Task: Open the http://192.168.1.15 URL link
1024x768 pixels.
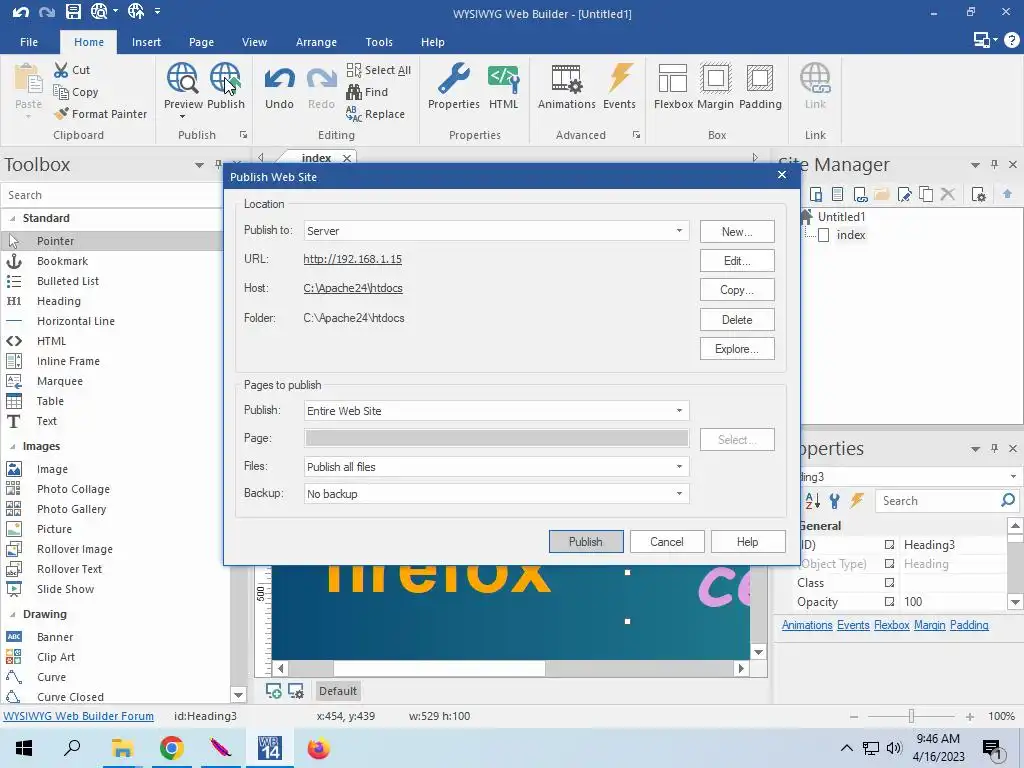Action: click(353, 259)
